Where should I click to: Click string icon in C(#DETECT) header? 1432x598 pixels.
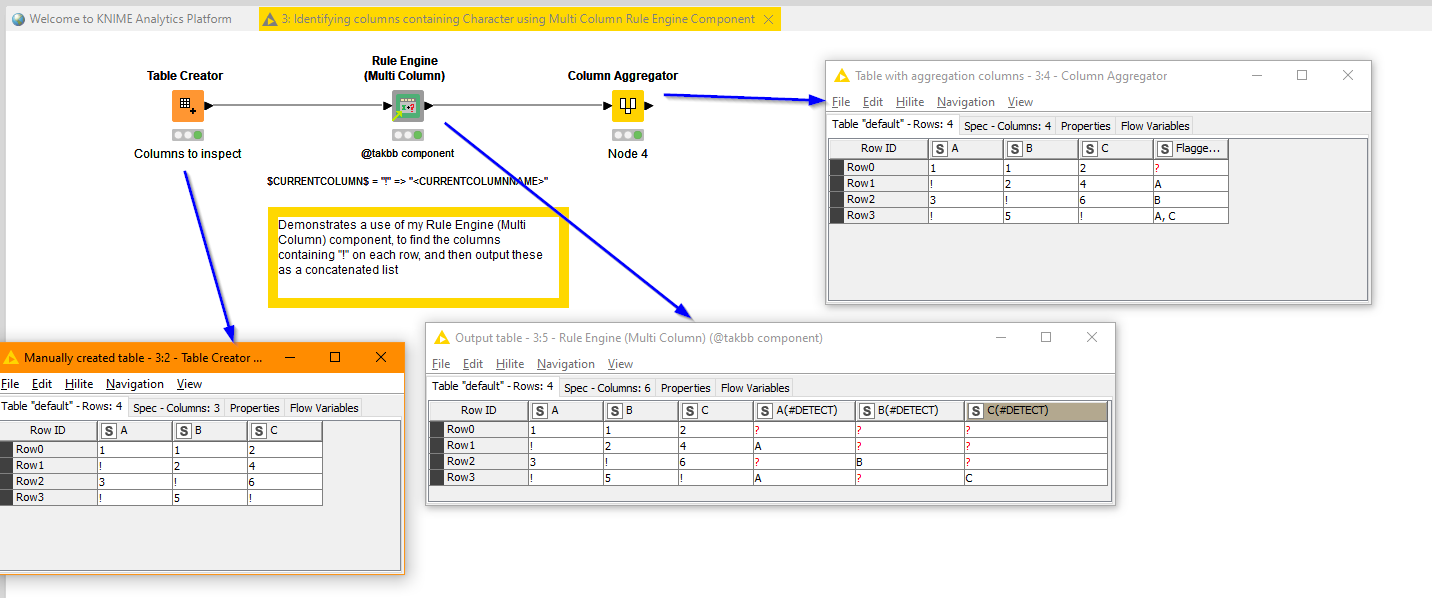click(x=976, y=411)
